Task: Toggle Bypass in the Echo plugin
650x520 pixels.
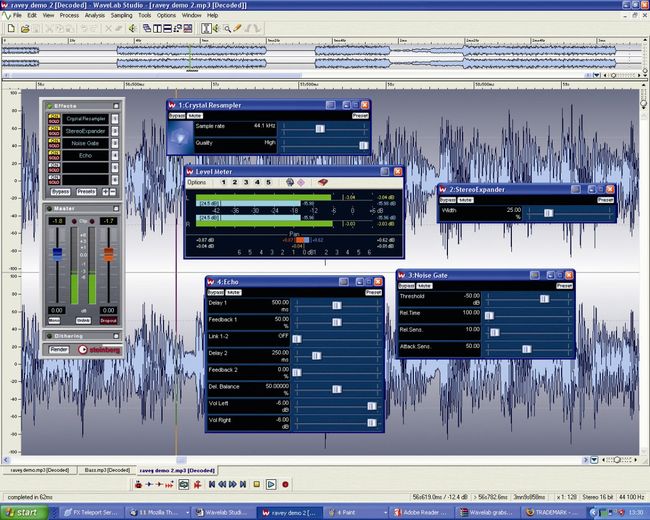Action: click(x=215, y=292)
